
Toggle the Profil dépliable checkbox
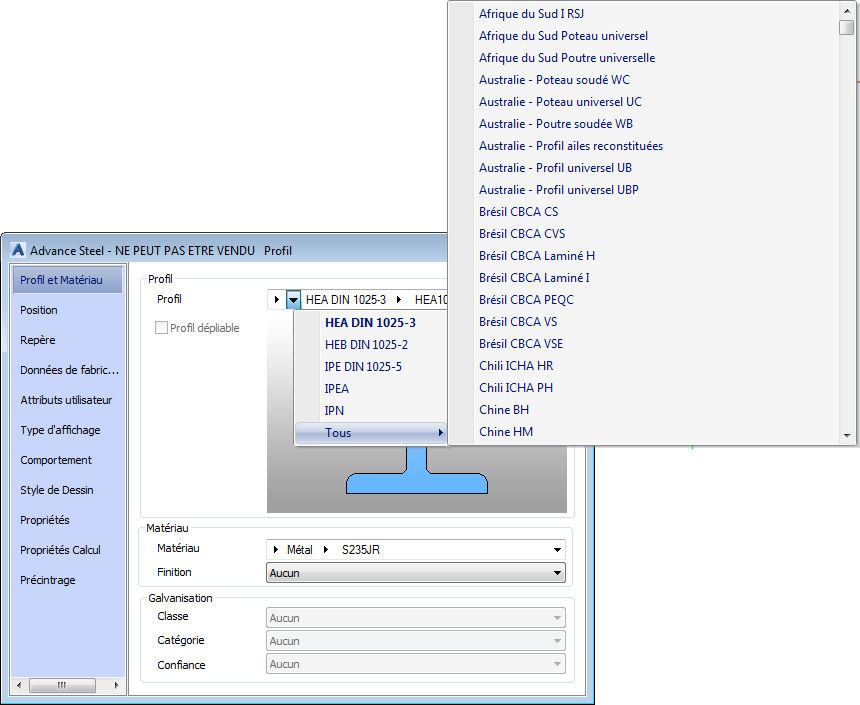[x=161, y=328]
